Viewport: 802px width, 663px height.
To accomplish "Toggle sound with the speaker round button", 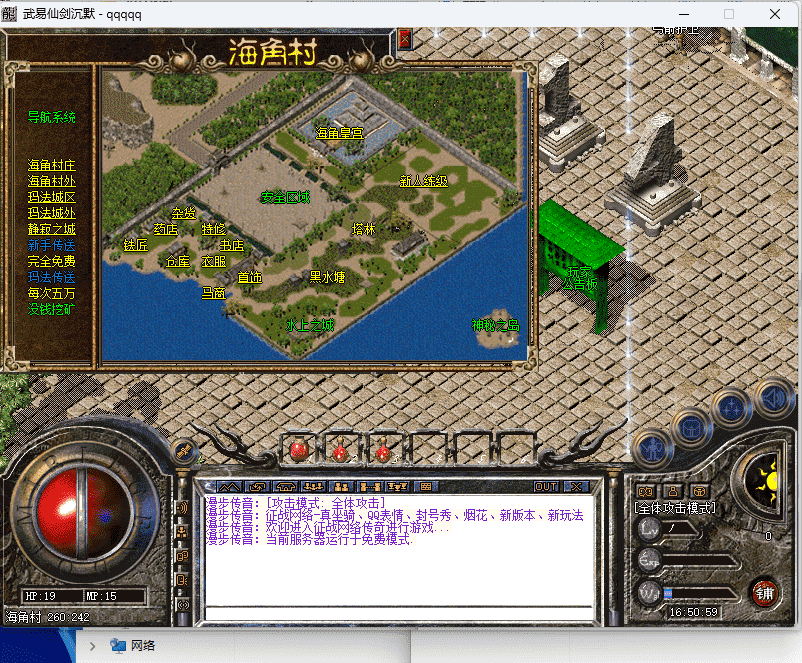I will 774,398.
